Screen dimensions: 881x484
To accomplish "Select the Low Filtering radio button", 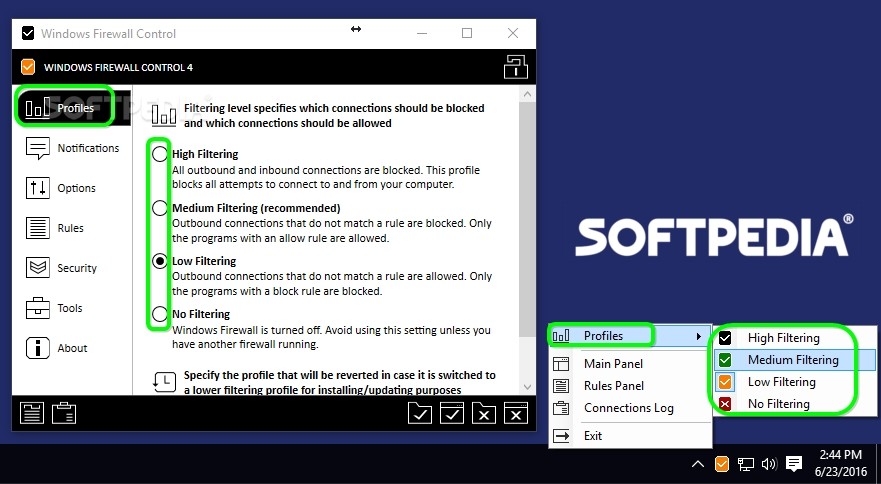I will (160, 261).
